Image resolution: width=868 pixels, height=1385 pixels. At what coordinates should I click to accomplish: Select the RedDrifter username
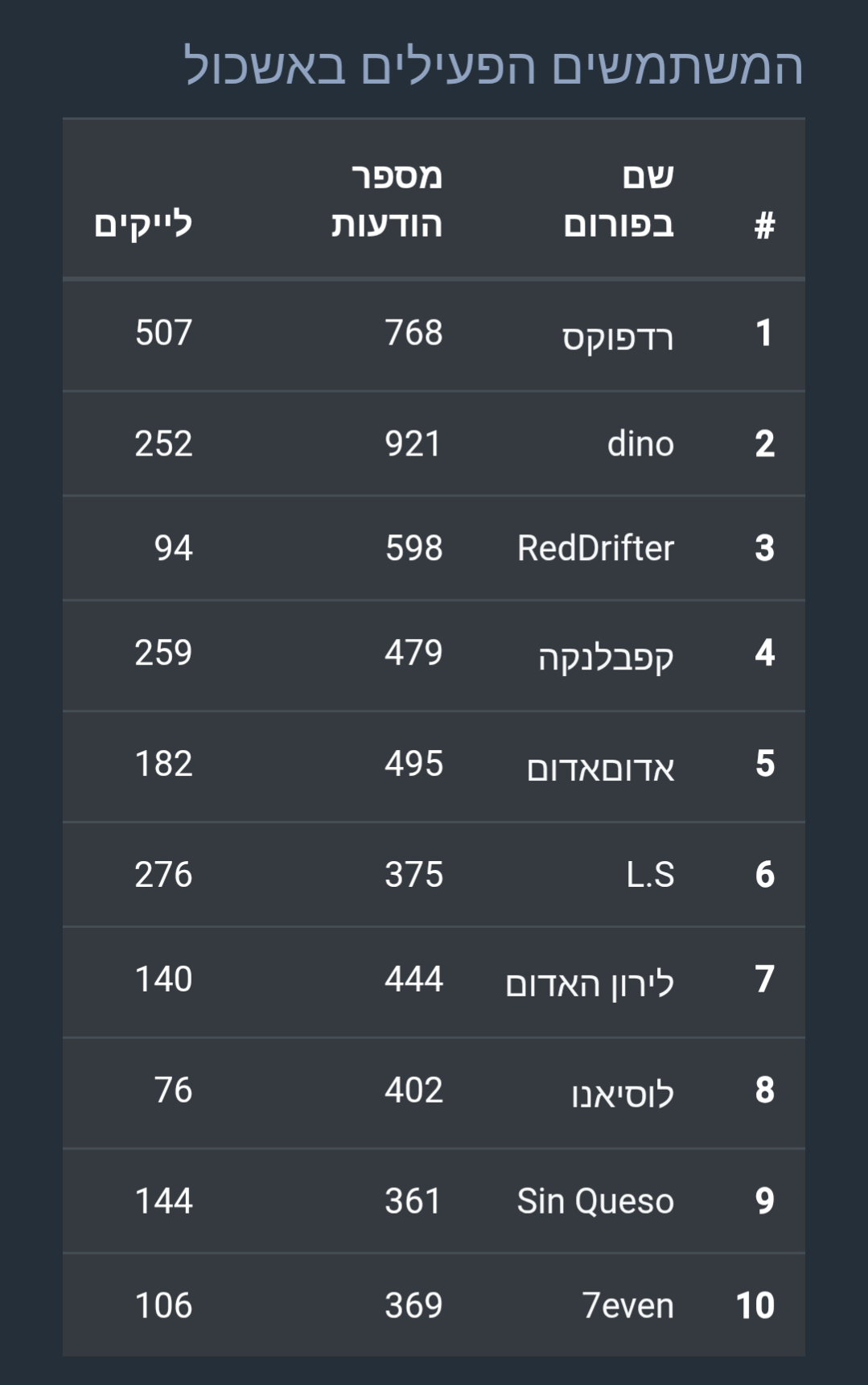pos(595,548)
